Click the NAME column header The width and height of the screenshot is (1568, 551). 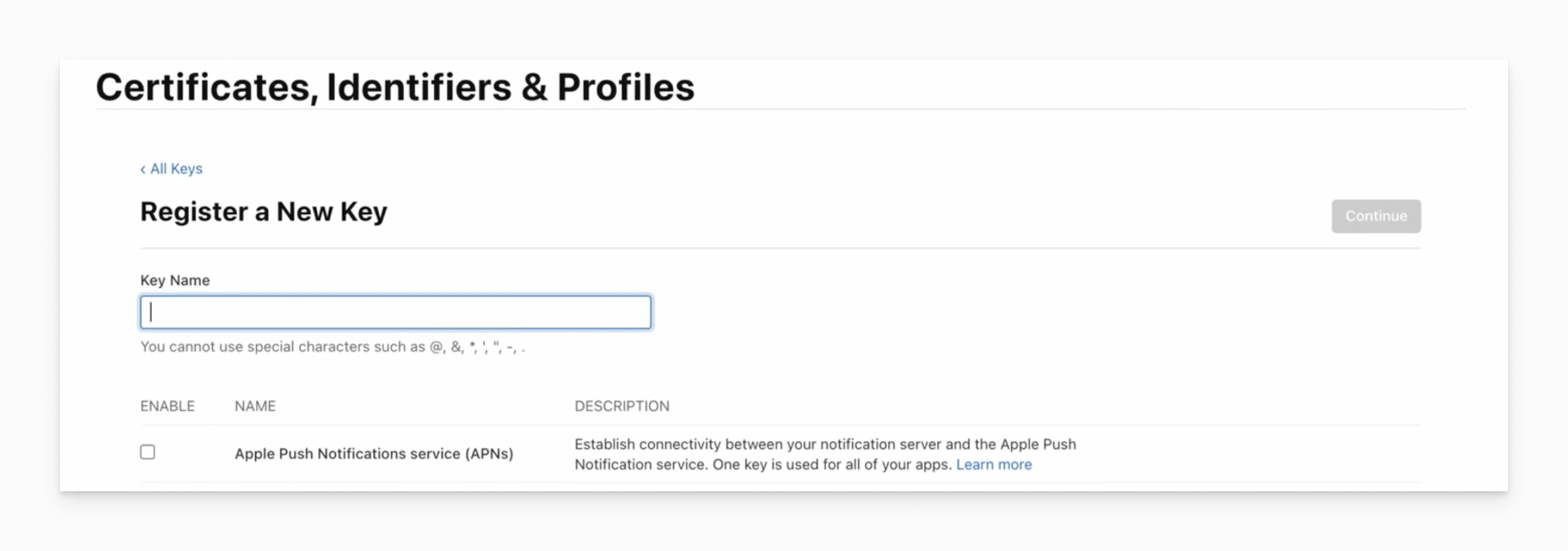pyautogui.click(x=255, y=406)
